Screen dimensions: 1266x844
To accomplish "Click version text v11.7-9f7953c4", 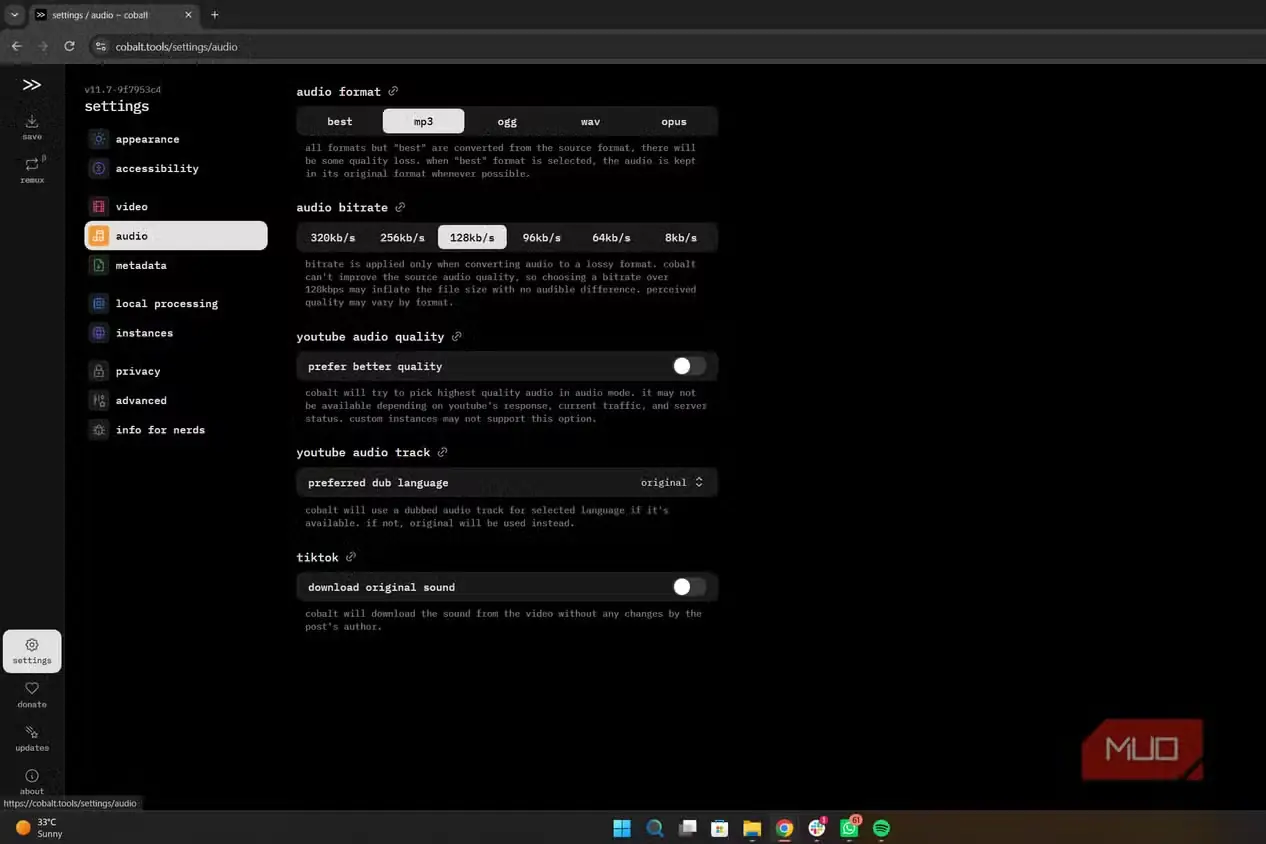I will 122,89.
